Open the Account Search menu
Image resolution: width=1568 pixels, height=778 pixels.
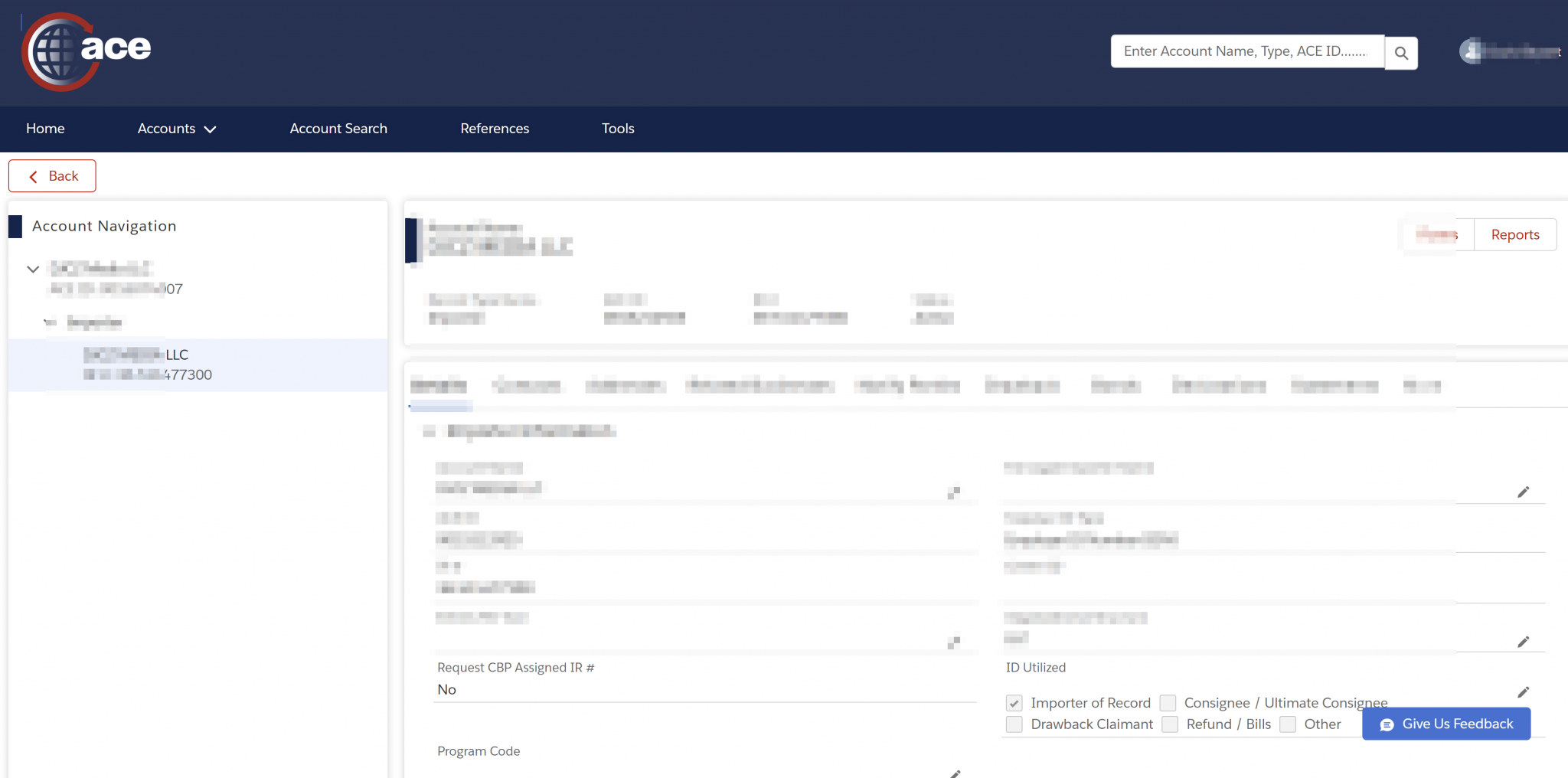click(338, 129)
